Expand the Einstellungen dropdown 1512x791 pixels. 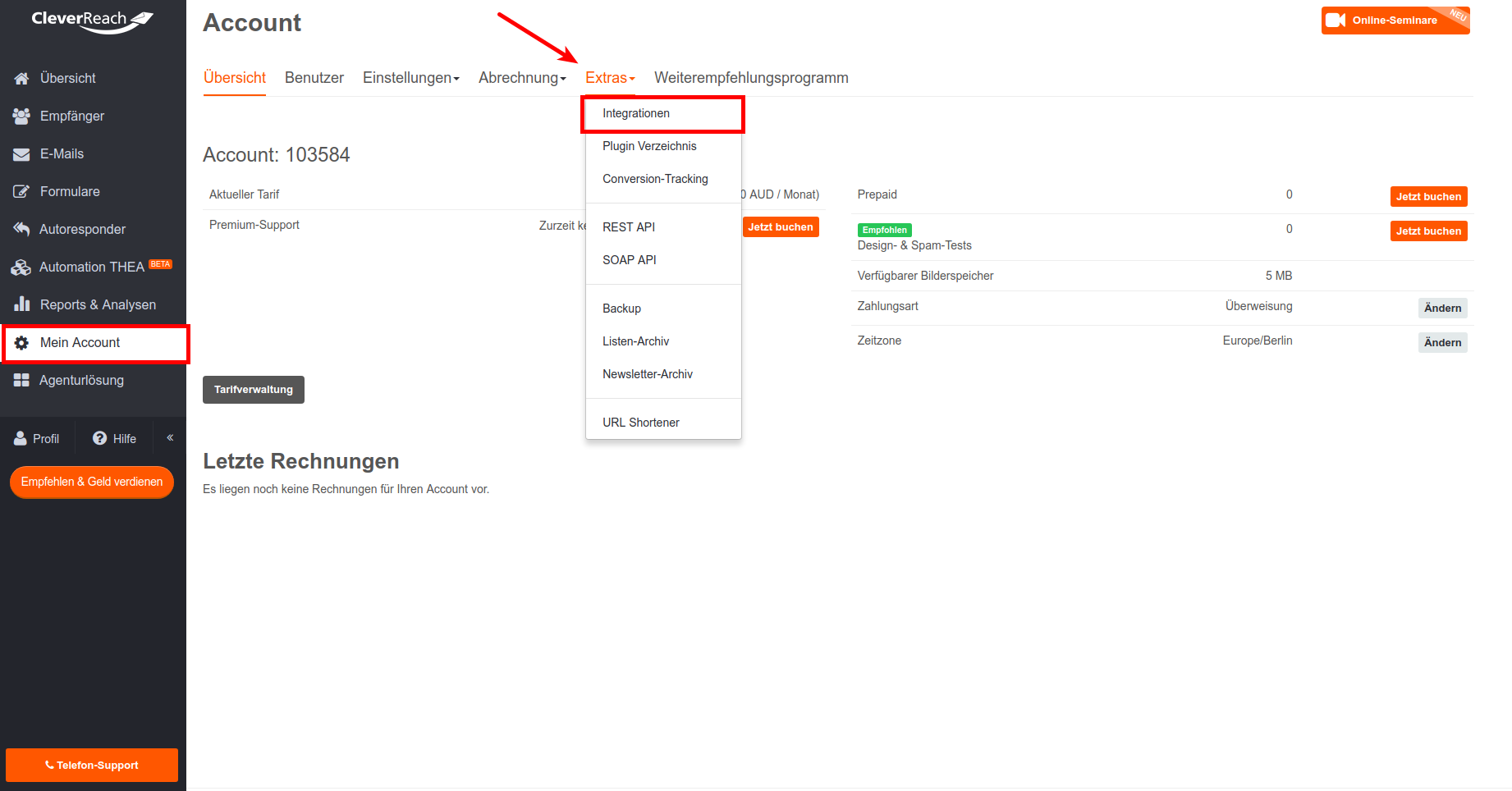411,78
